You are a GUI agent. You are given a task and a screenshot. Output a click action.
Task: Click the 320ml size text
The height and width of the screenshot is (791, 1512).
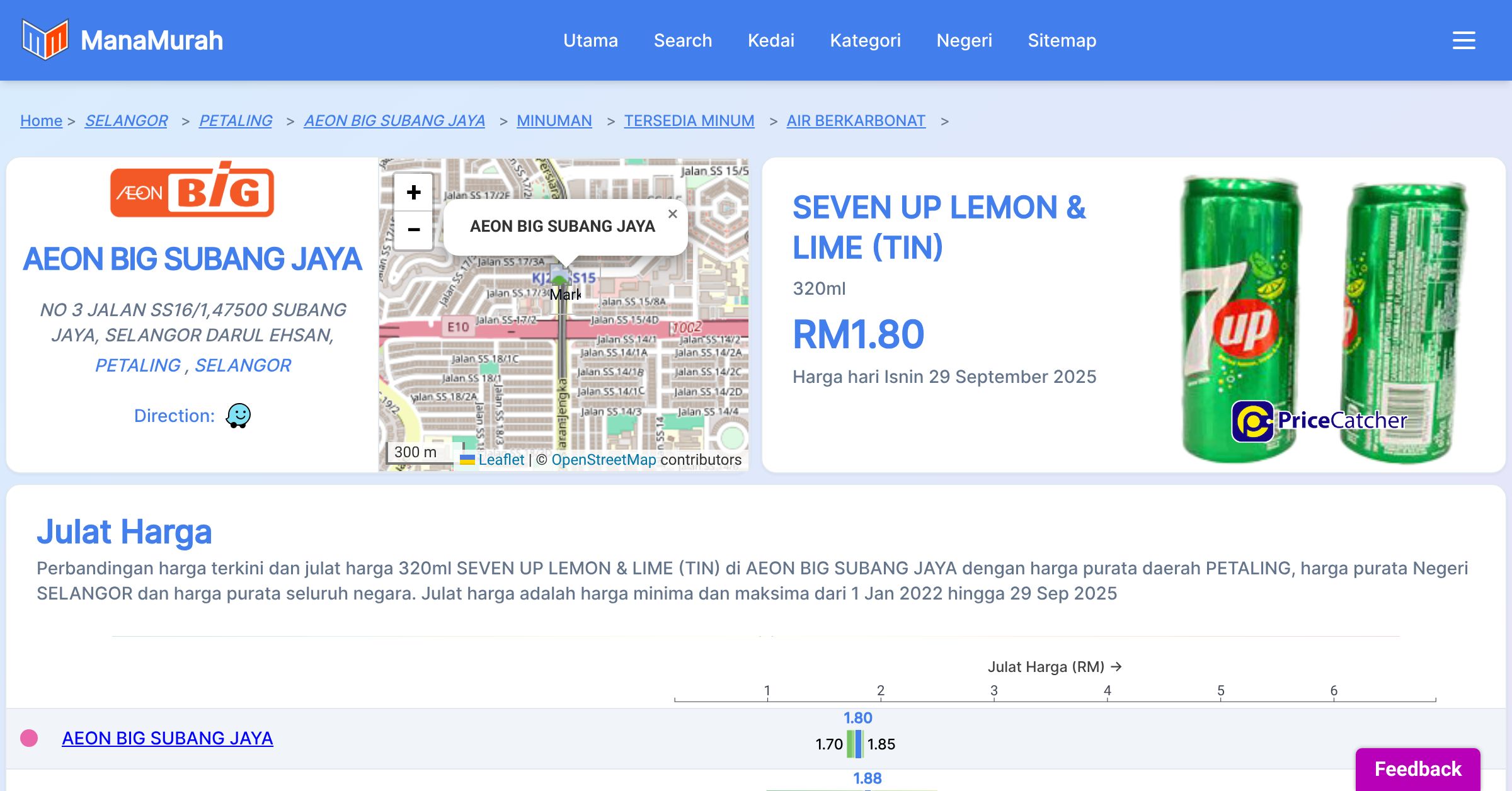(x=819, y=288)
